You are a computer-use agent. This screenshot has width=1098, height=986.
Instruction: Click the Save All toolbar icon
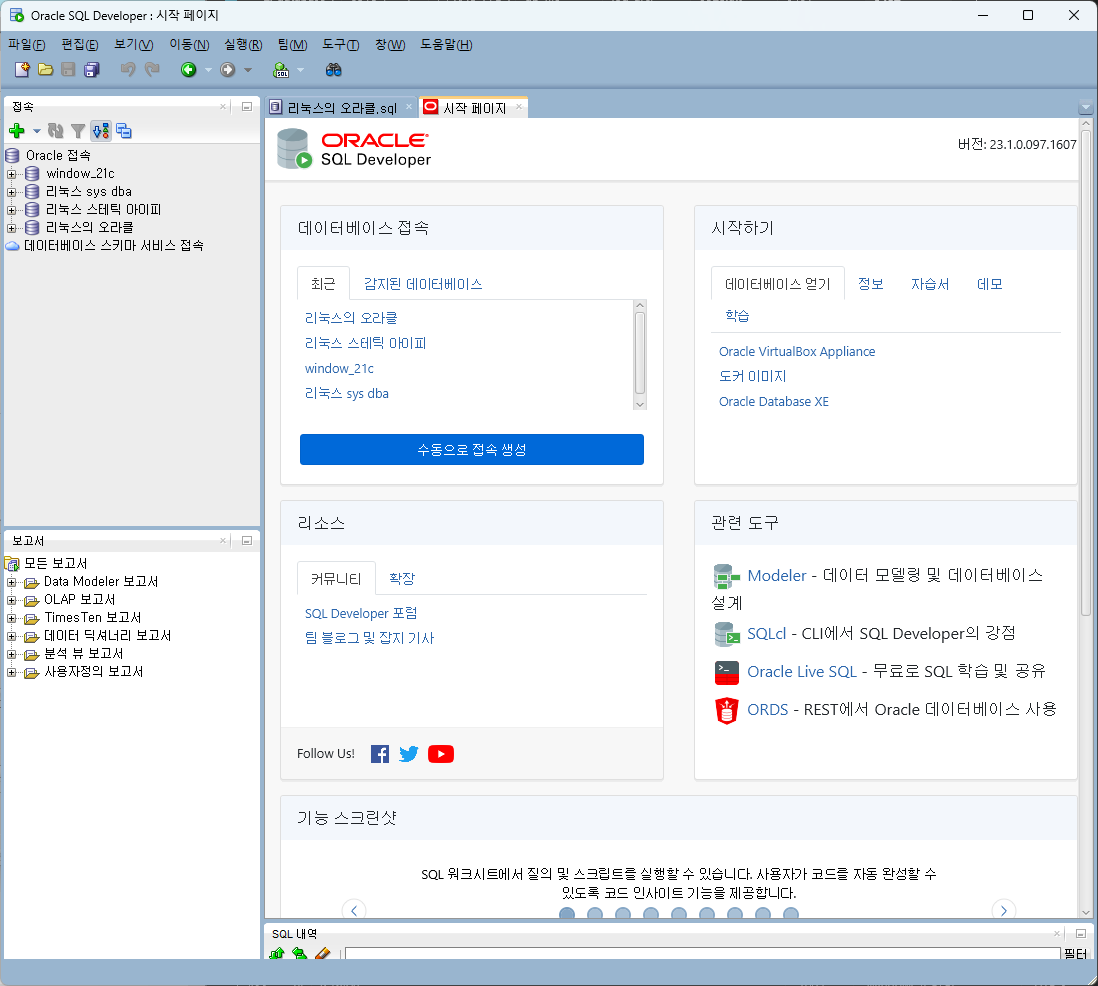pos(92,69)
